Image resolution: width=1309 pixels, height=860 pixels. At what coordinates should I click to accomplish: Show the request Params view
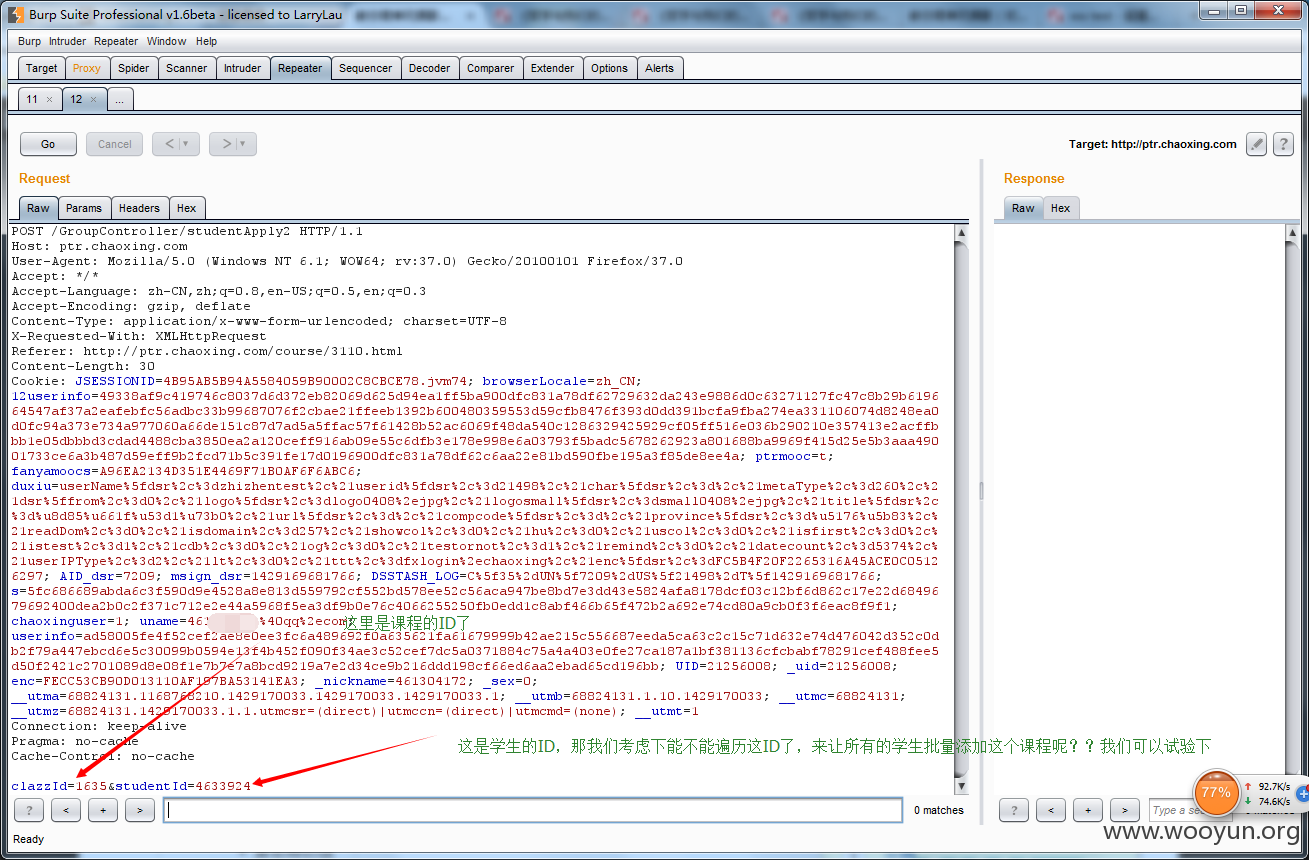(84, 208)
